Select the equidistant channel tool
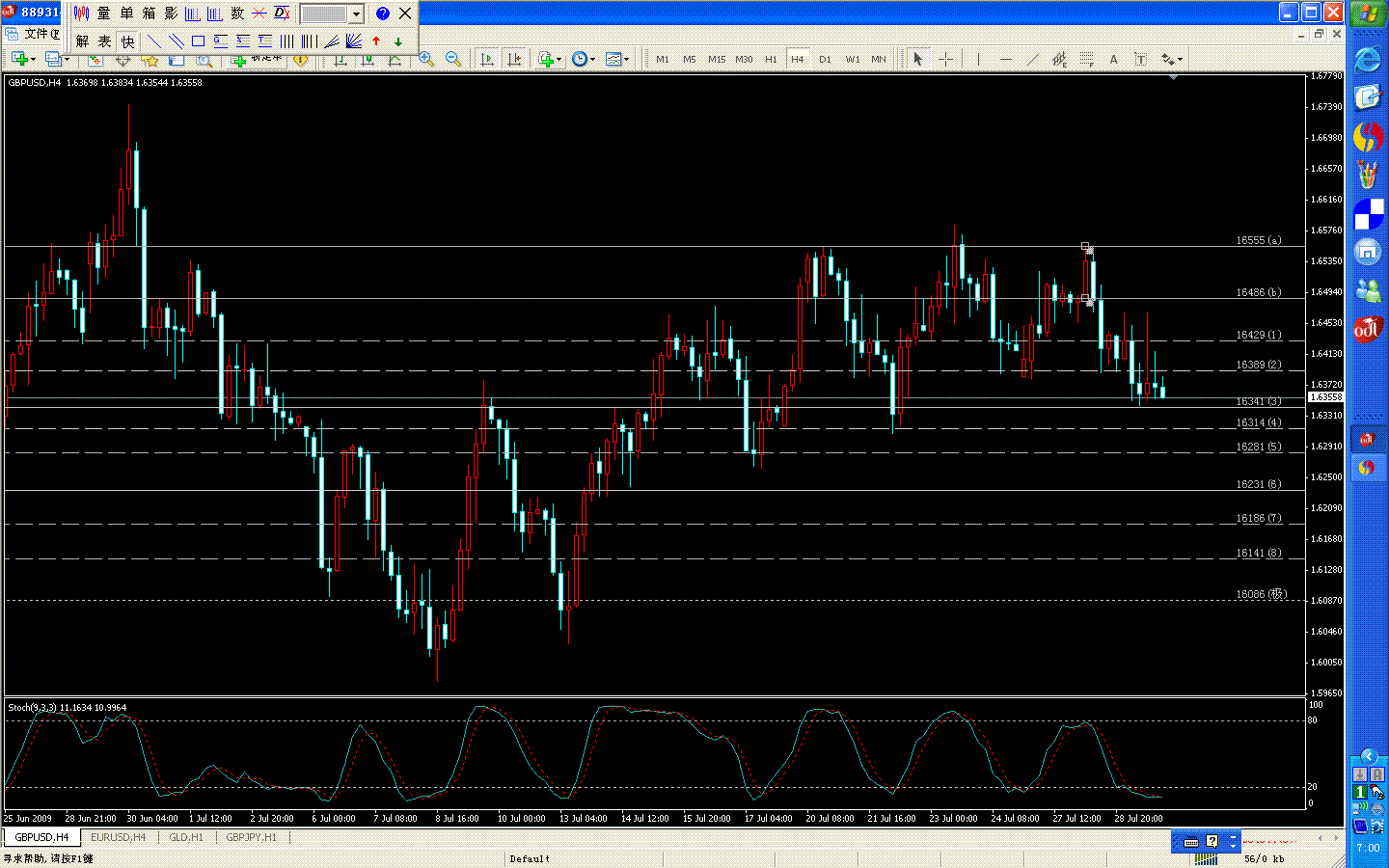Image resolution: width=1389 pixels, height=868 pixels. (1059, 59)
